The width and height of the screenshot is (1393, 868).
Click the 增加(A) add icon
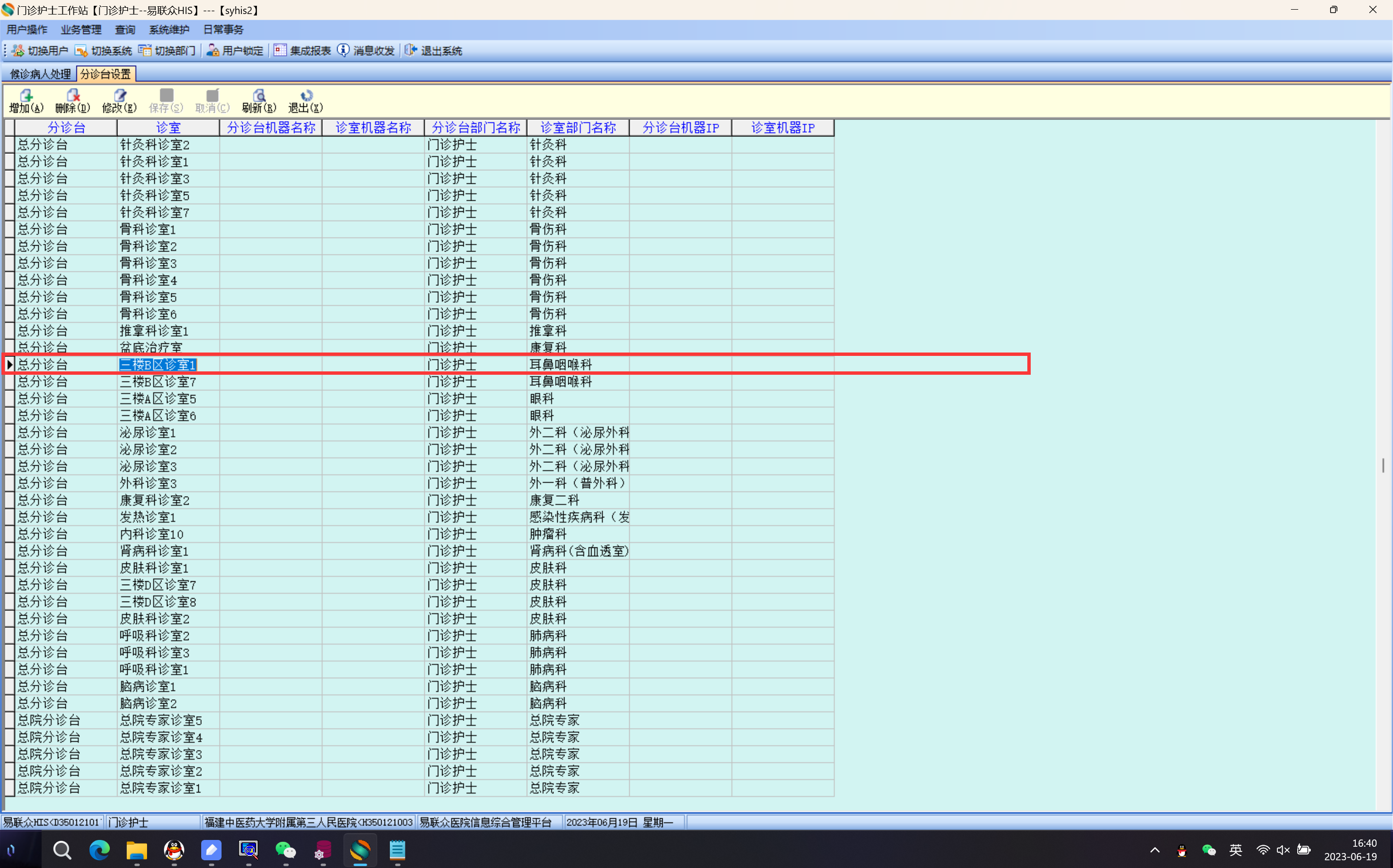click(x=26, y=96)
